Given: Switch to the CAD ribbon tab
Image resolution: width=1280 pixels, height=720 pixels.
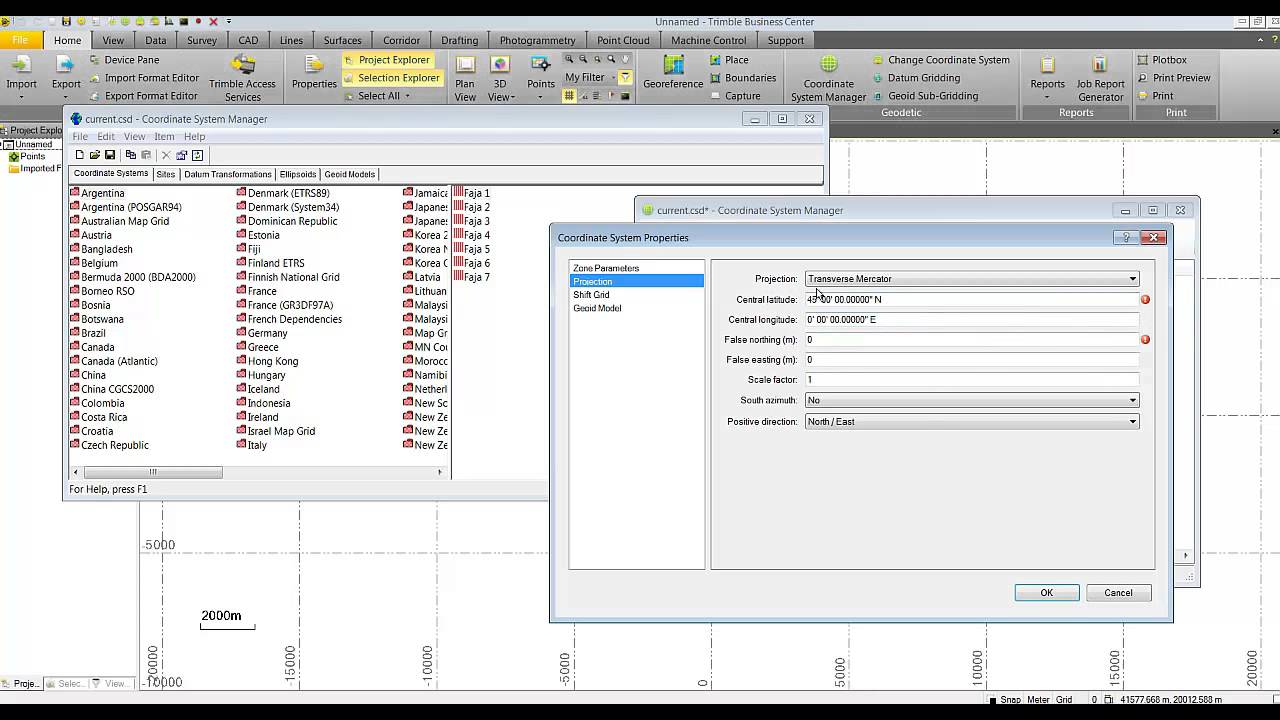Looking at the screenshot, I should 248,40.
